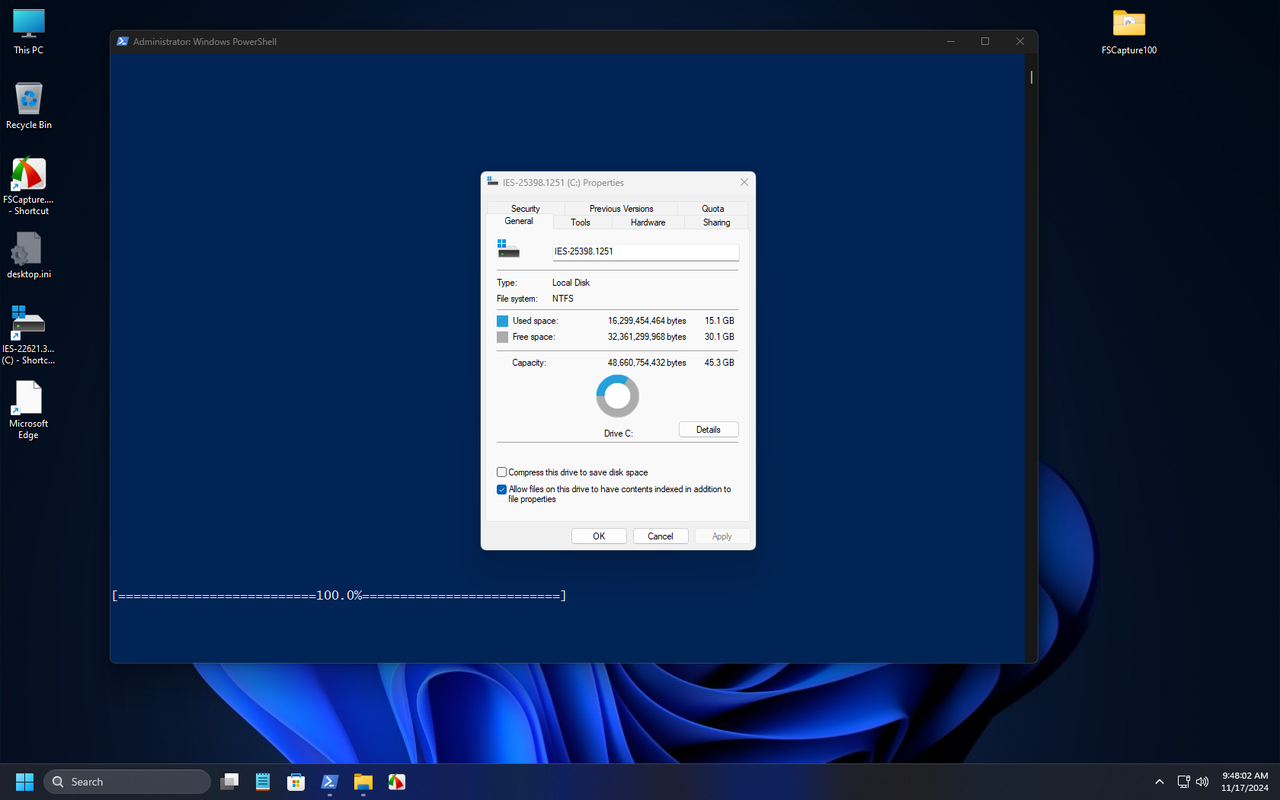1280x800 pixels.
Task: Open the This PC desktop icon
Action: point(28,31)
